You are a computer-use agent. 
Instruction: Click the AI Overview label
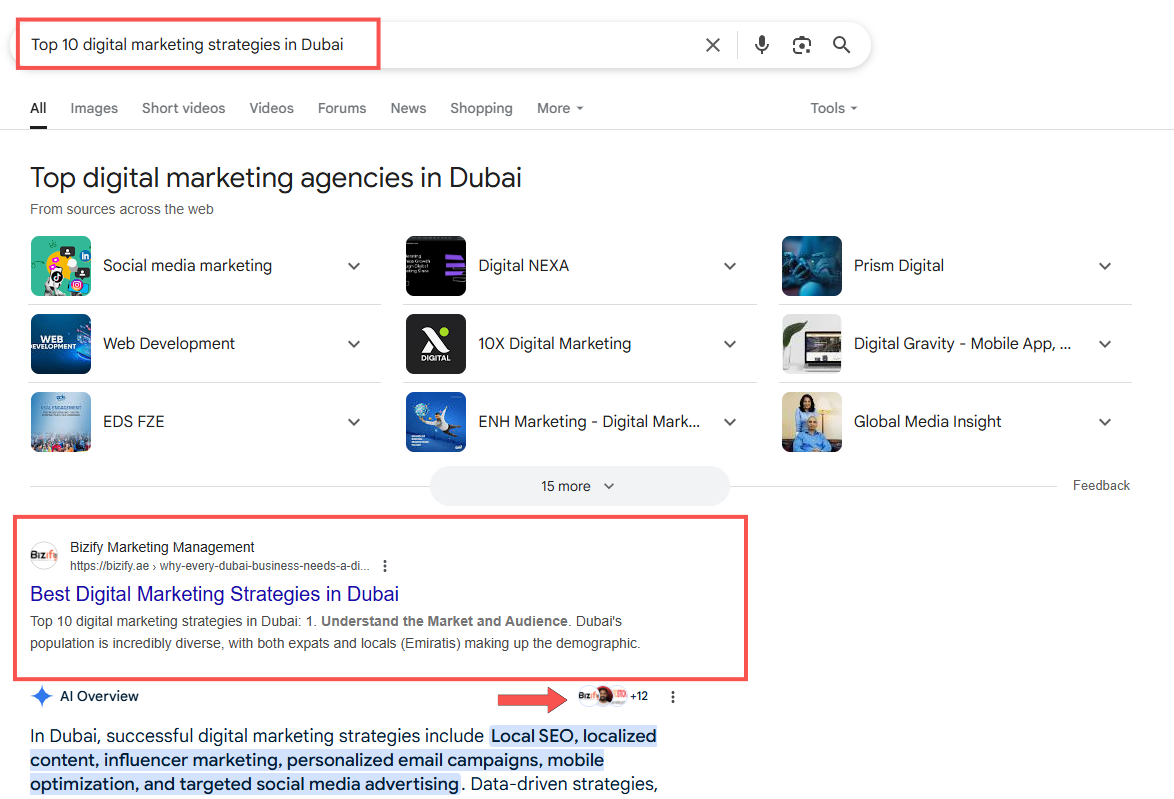(99, 696)
